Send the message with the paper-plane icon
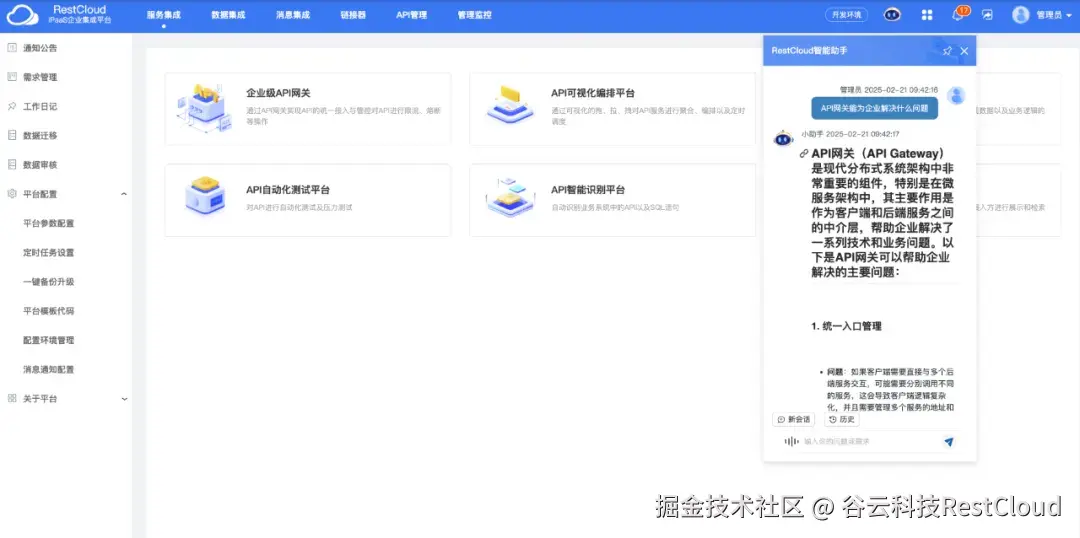Screen dimensions: 1080x538 [948, 442]
